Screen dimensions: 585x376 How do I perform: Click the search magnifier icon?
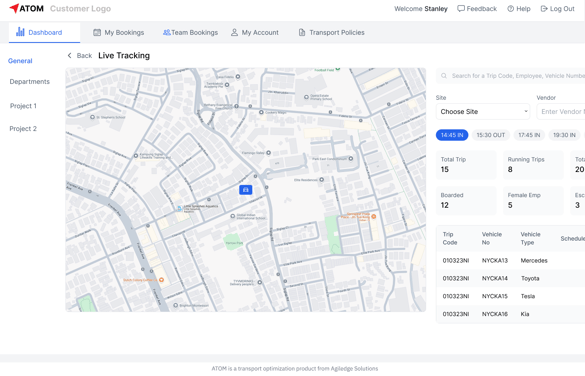click(444, 76)
